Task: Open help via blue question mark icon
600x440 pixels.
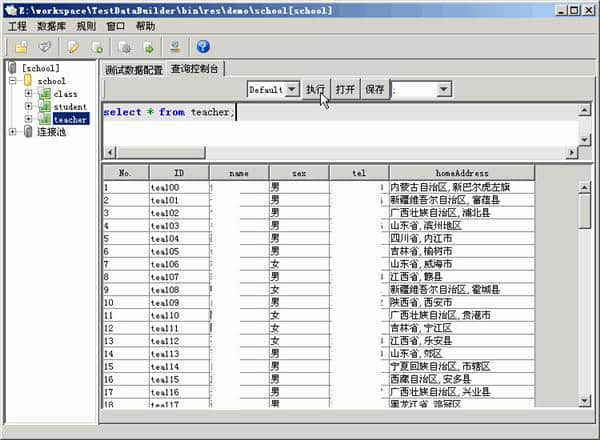Action: click(x=203, y=47)
